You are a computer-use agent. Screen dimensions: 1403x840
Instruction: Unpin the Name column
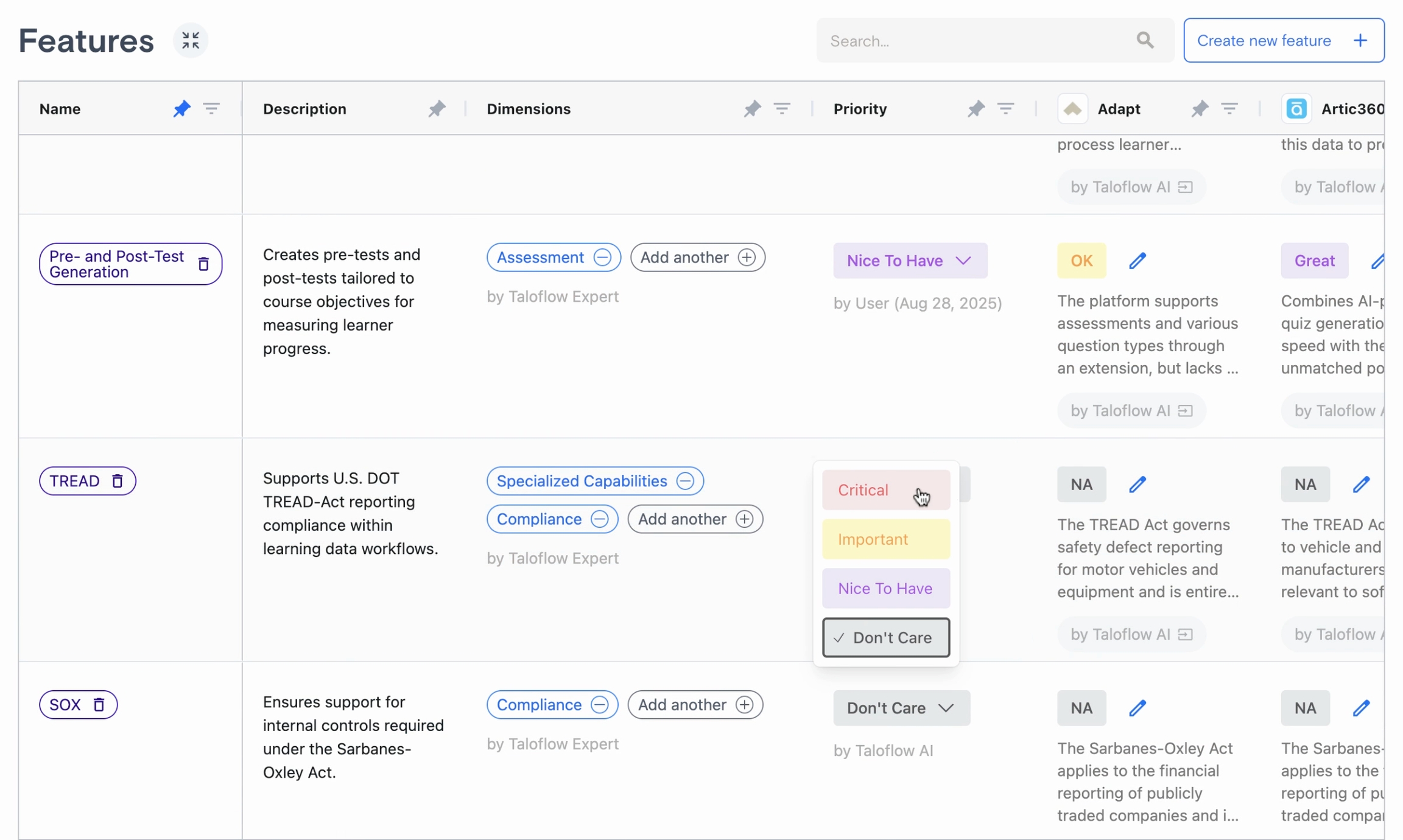(x=181, y=109)
